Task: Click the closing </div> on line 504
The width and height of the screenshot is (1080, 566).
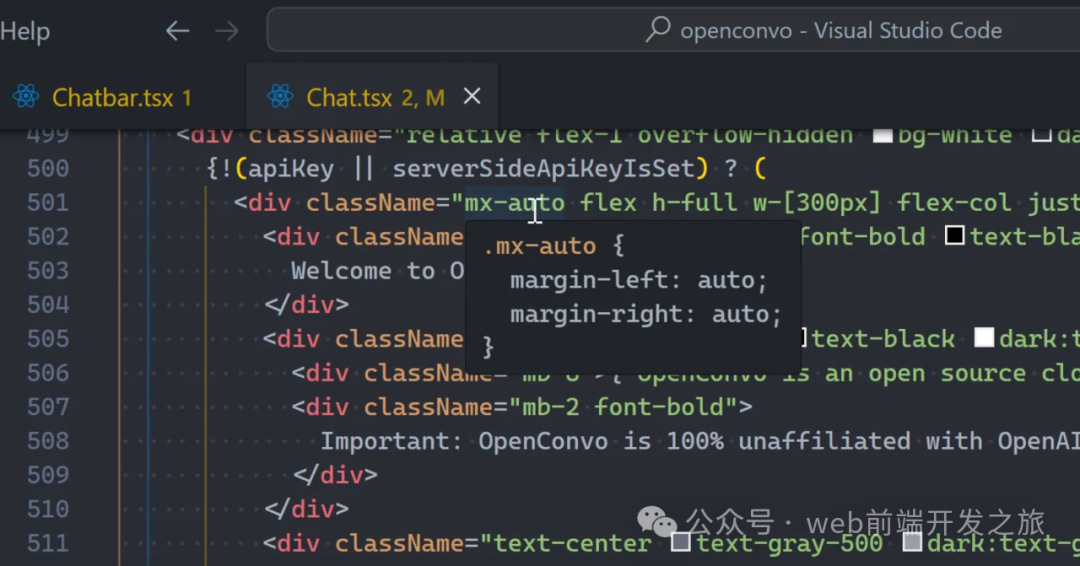Action: click(307, 304)
